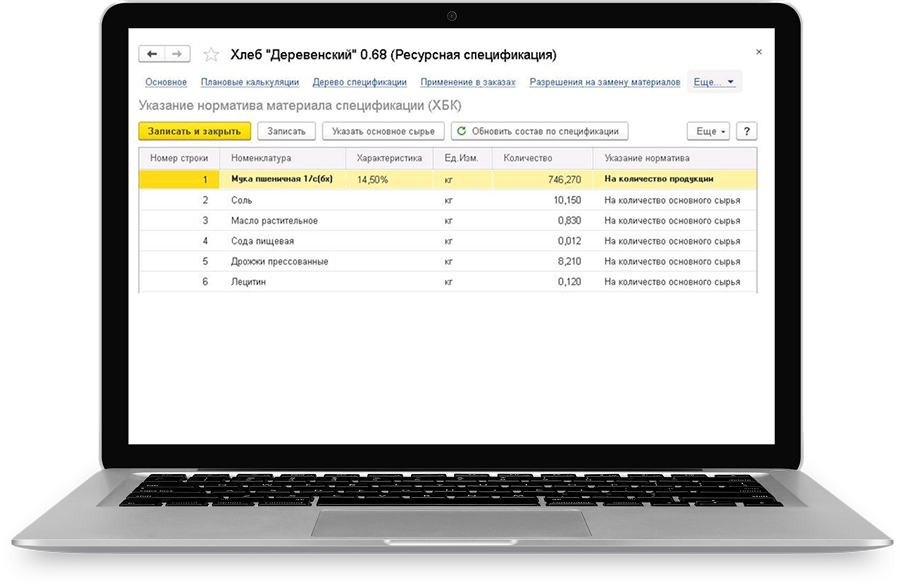Select the 14,50% characteristic cell
This screenshot has height=586, width=900.
[389, 179]
